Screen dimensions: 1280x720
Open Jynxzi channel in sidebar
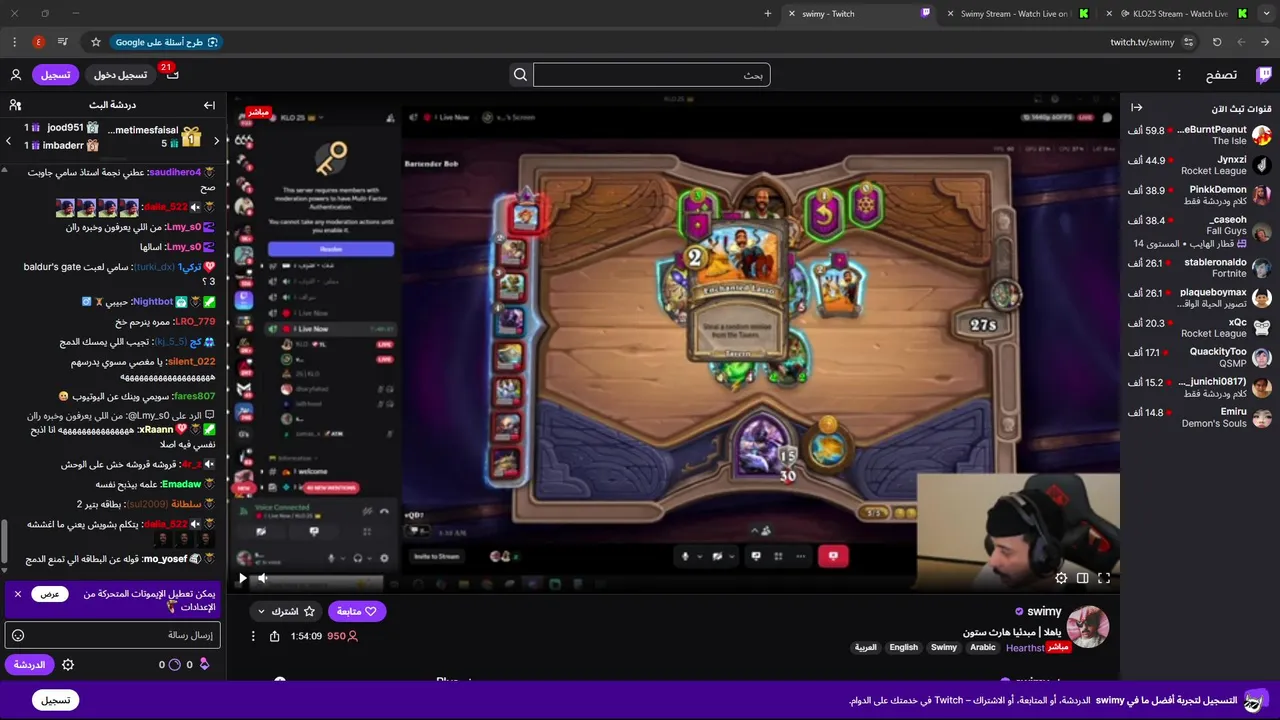(1199, 165)
